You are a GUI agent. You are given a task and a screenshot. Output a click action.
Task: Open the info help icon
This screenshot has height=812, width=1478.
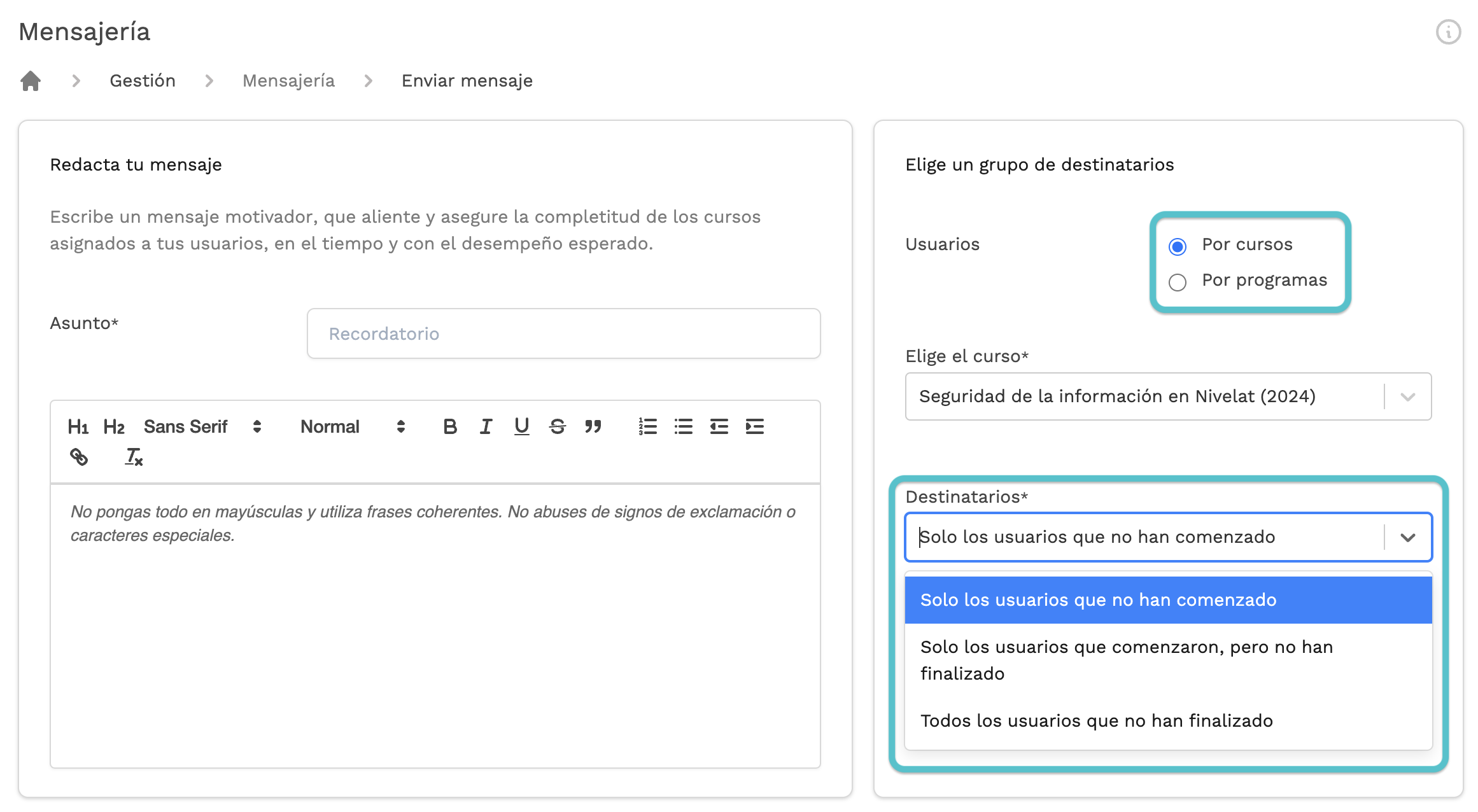1448,31
